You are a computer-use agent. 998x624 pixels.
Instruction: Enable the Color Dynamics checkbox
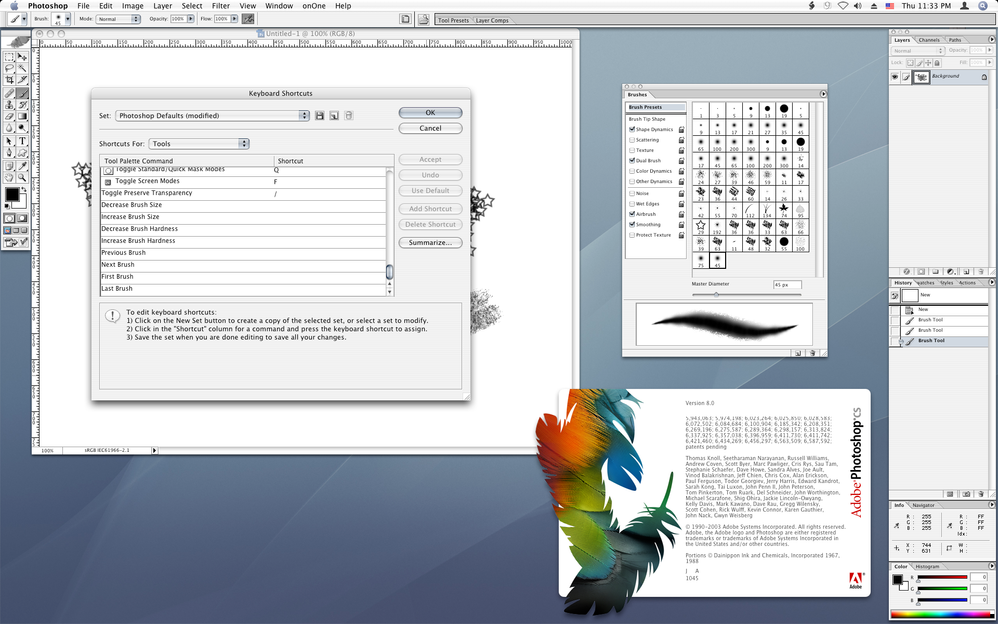(632, 171)
